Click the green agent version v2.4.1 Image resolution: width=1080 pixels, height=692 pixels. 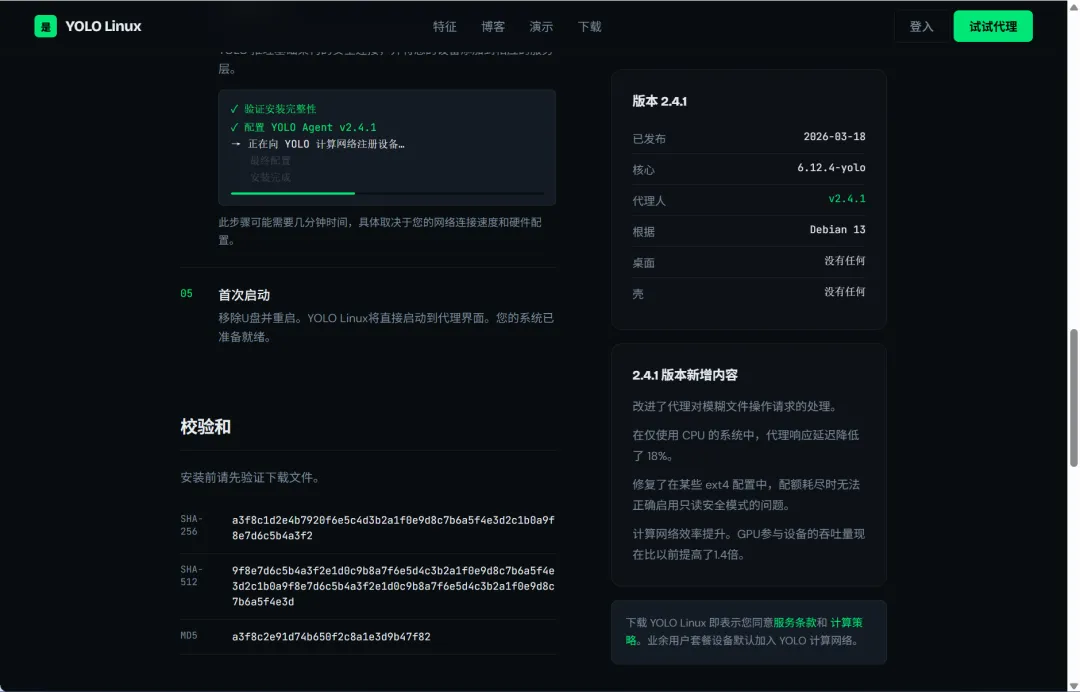pos(847,198)
